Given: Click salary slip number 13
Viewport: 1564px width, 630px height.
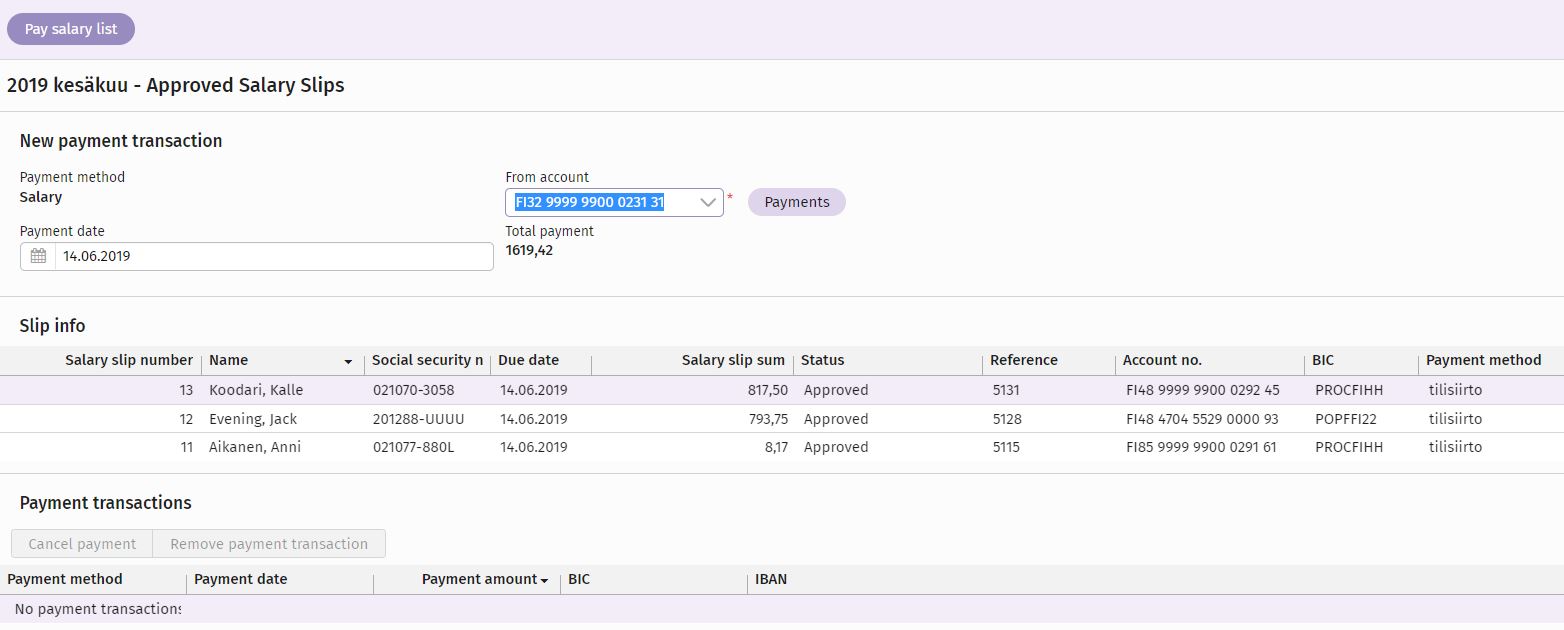Looking at the screenshot, I should point(186,390).
